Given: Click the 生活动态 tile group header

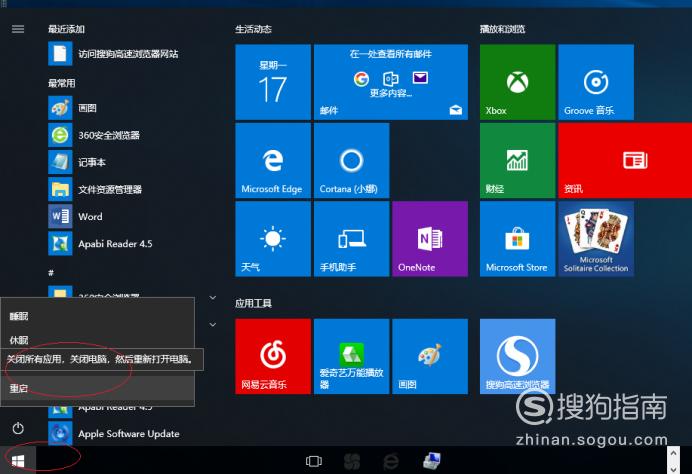Looking at the screenshot, I should click(253, 29).
